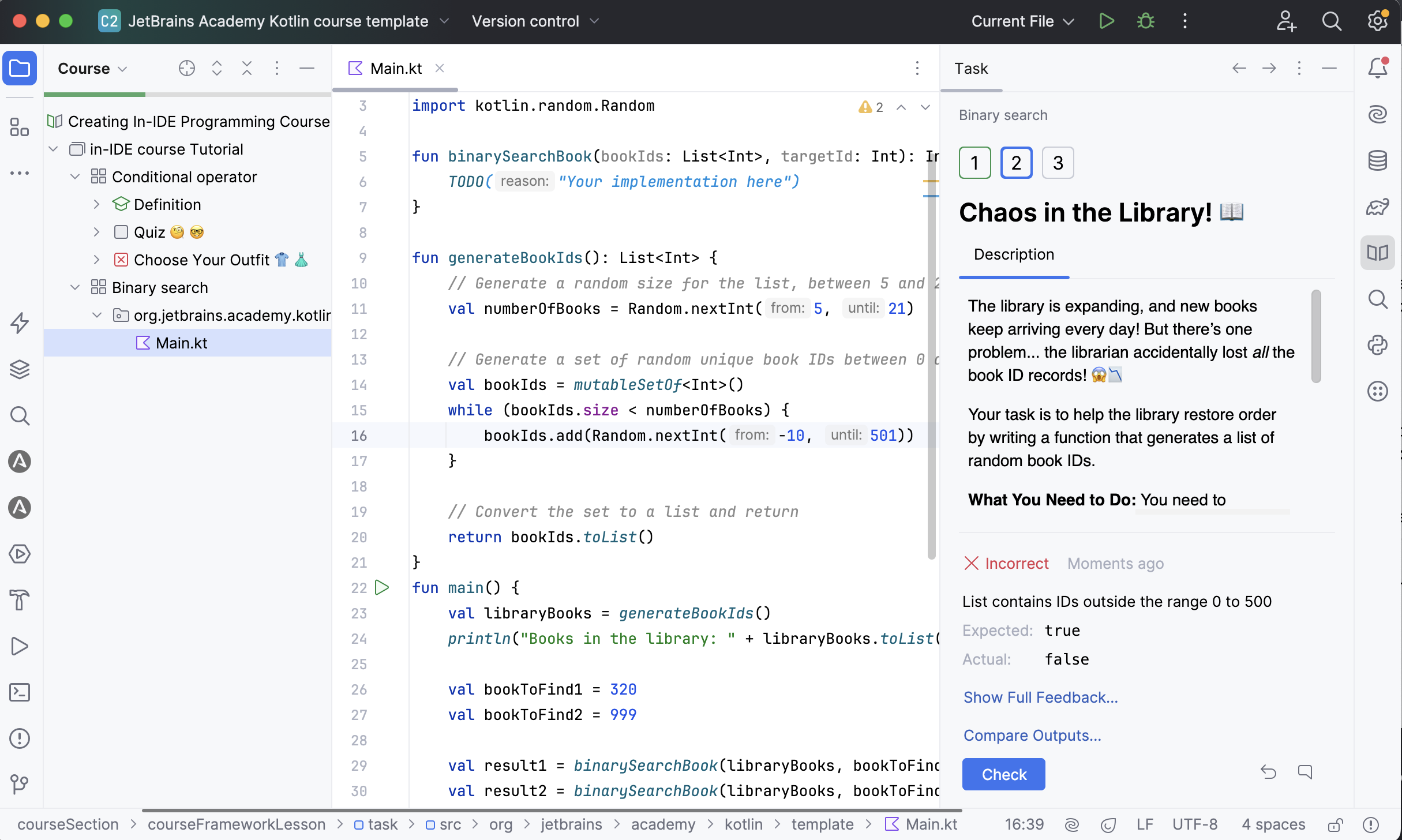Open the Version control dropdown
1402x840 pixels.
click(x=535, y=21)
